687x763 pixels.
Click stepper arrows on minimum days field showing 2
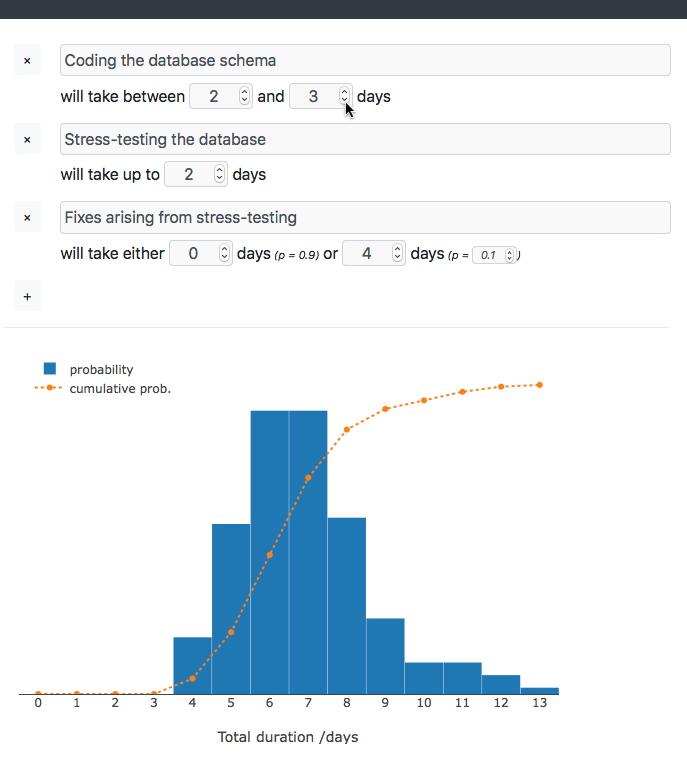(244, 96)
